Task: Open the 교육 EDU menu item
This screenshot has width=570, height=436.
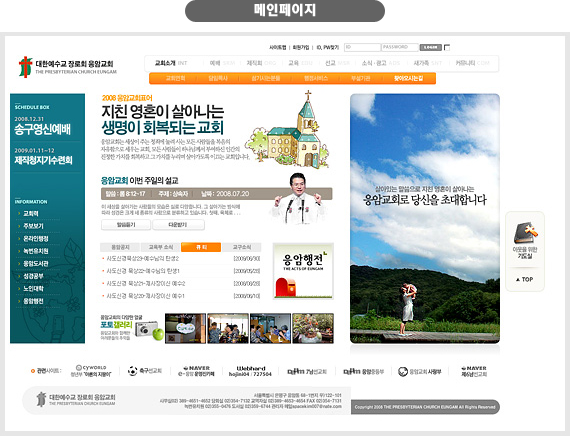Action: 300,63
